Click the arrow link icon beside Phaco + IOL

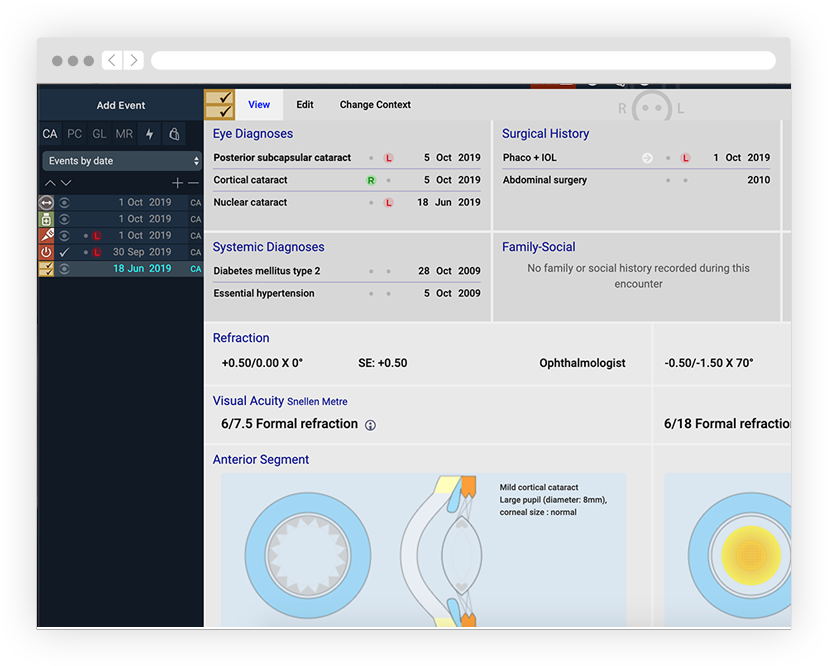coord(647,158)
